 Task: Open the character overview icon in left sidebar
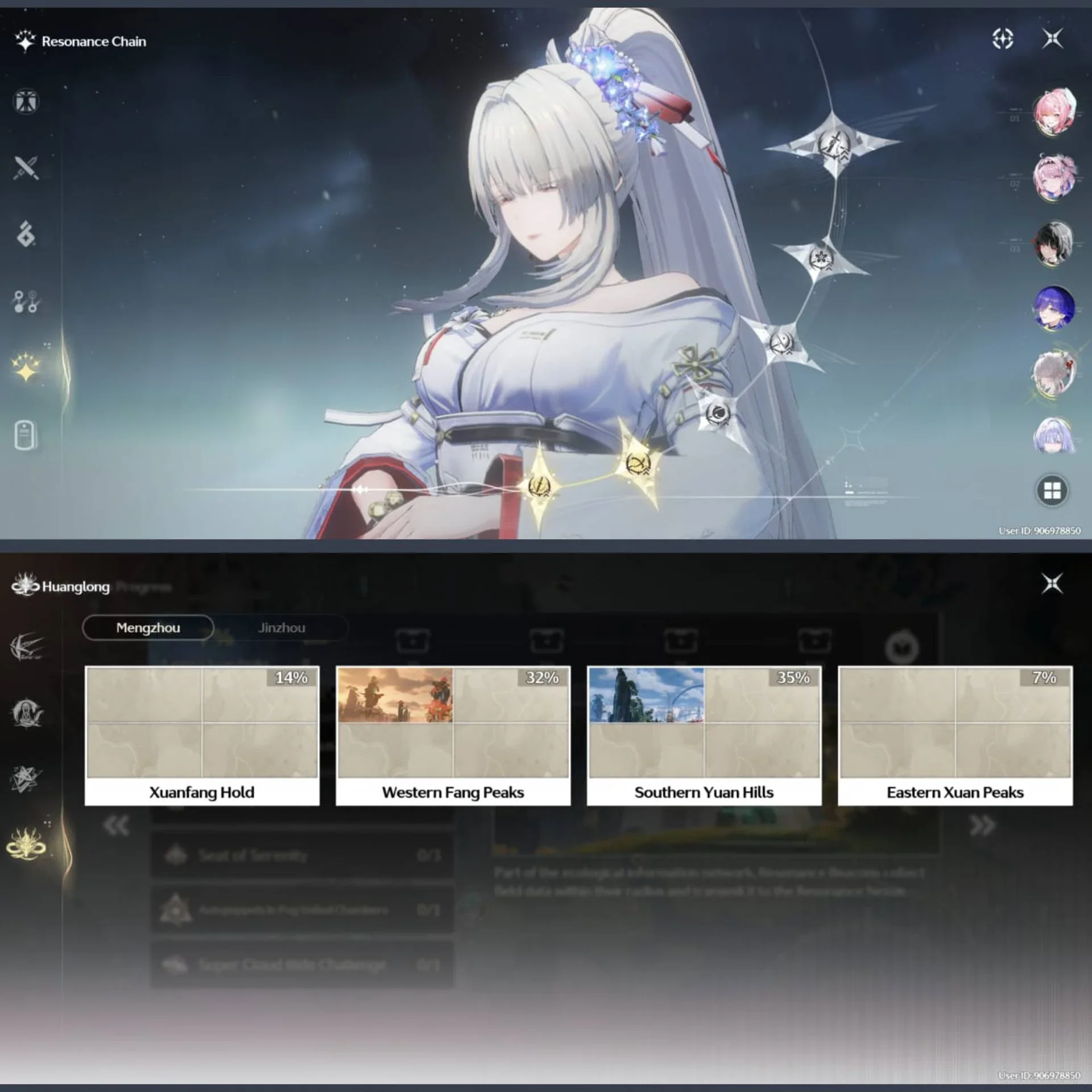click(26, 102)
